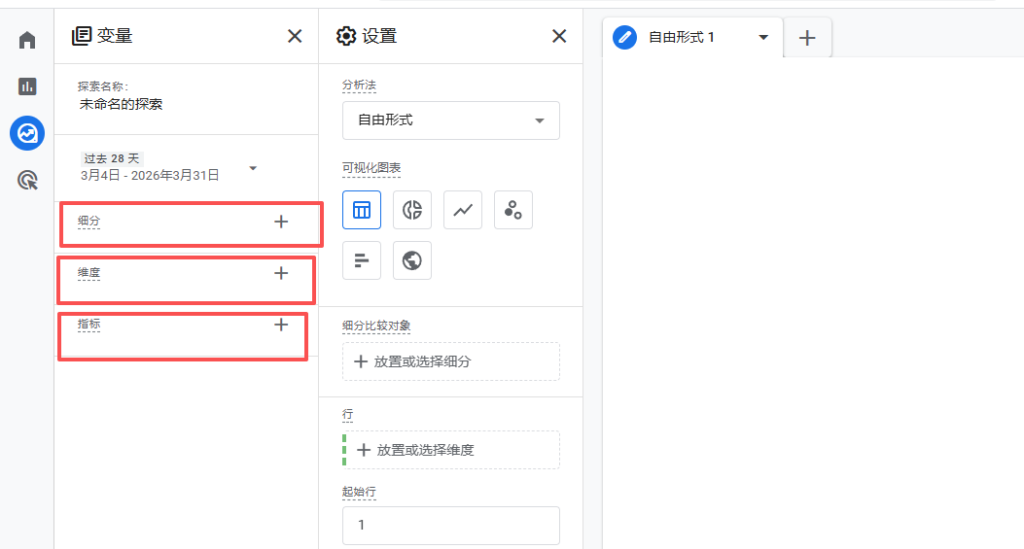Open the 自由形式 analysis method dropdown
1024x549 pixels.
[450, 120]
